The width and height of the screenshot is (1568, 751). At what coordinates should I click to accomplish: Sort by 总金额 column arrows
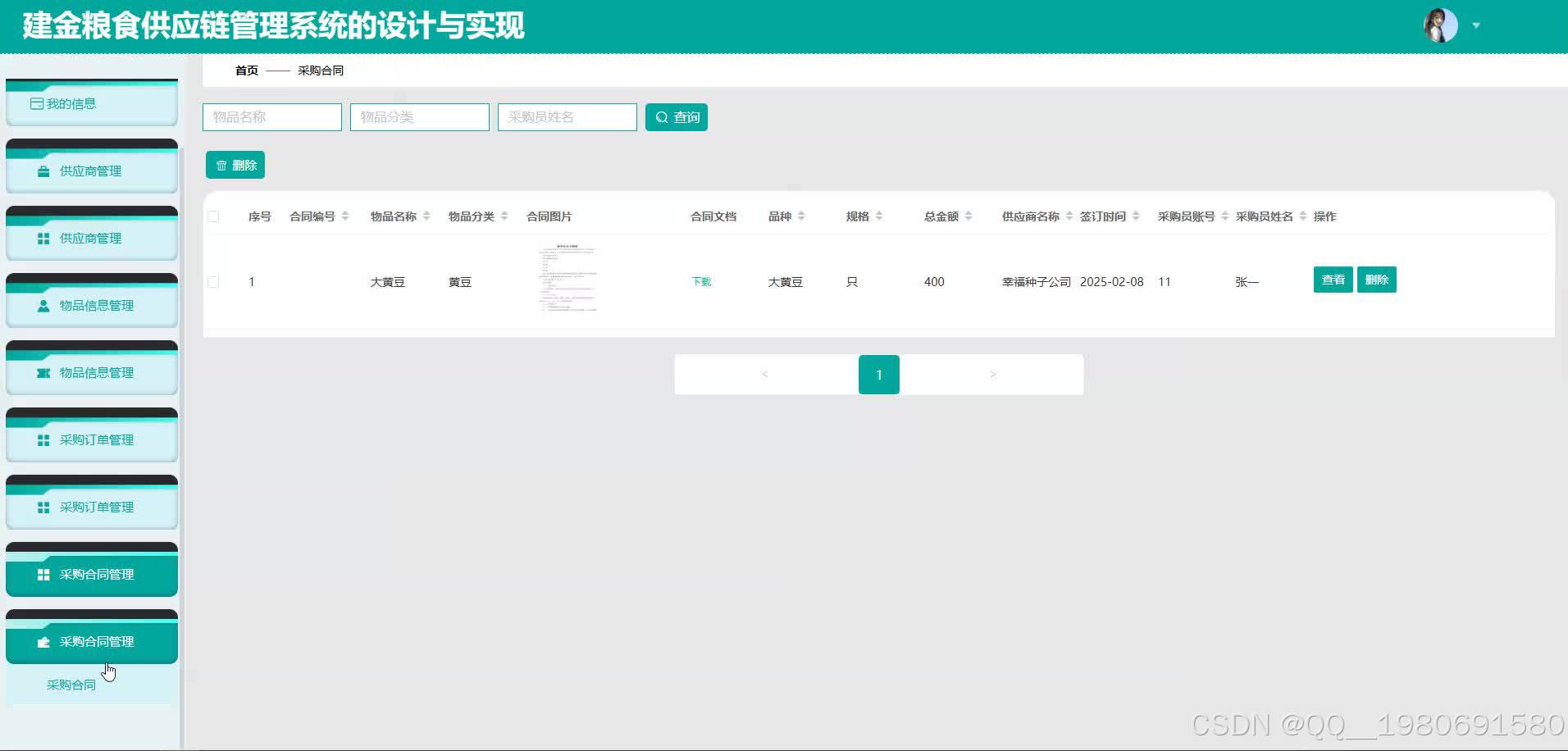coord(969,216)
